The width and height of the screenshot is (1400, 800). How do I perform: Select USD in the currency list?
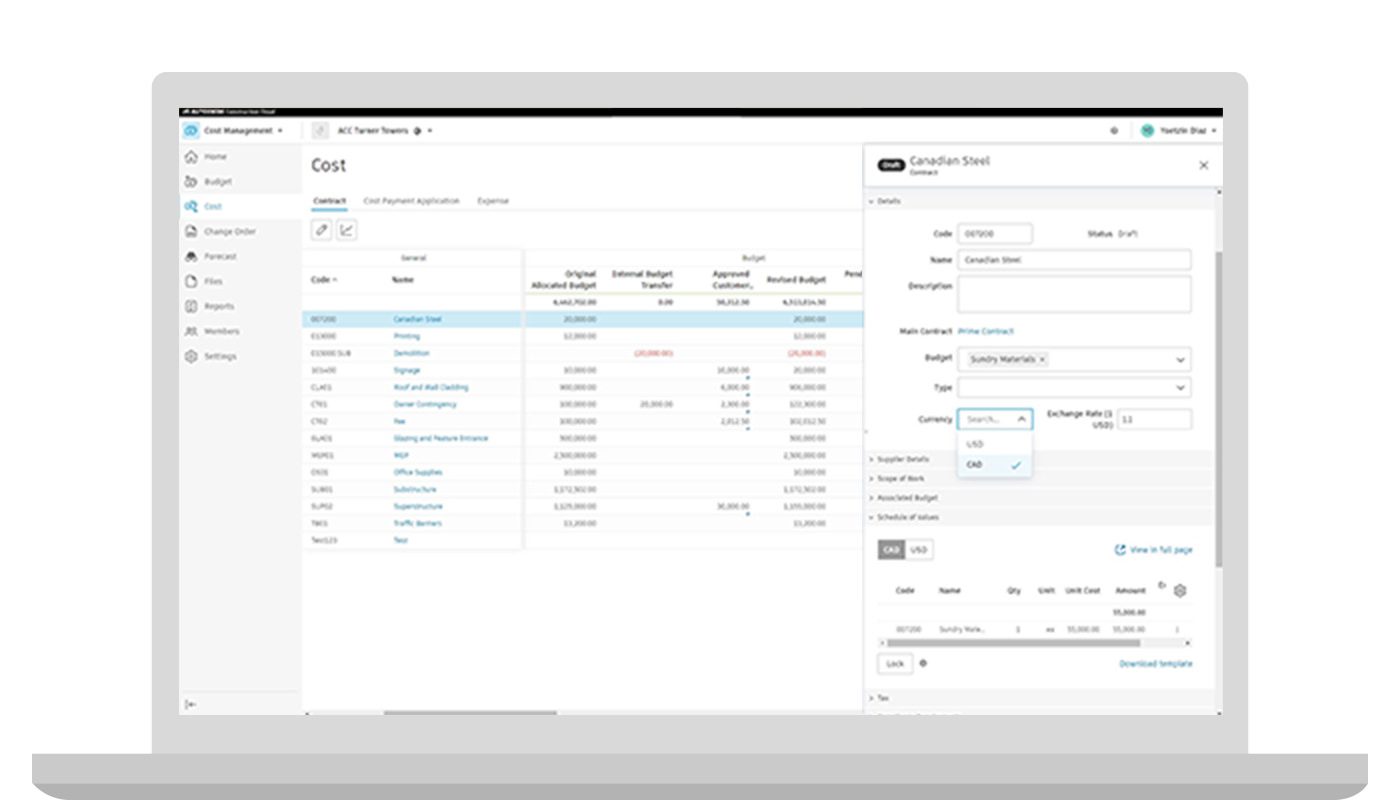995,444
